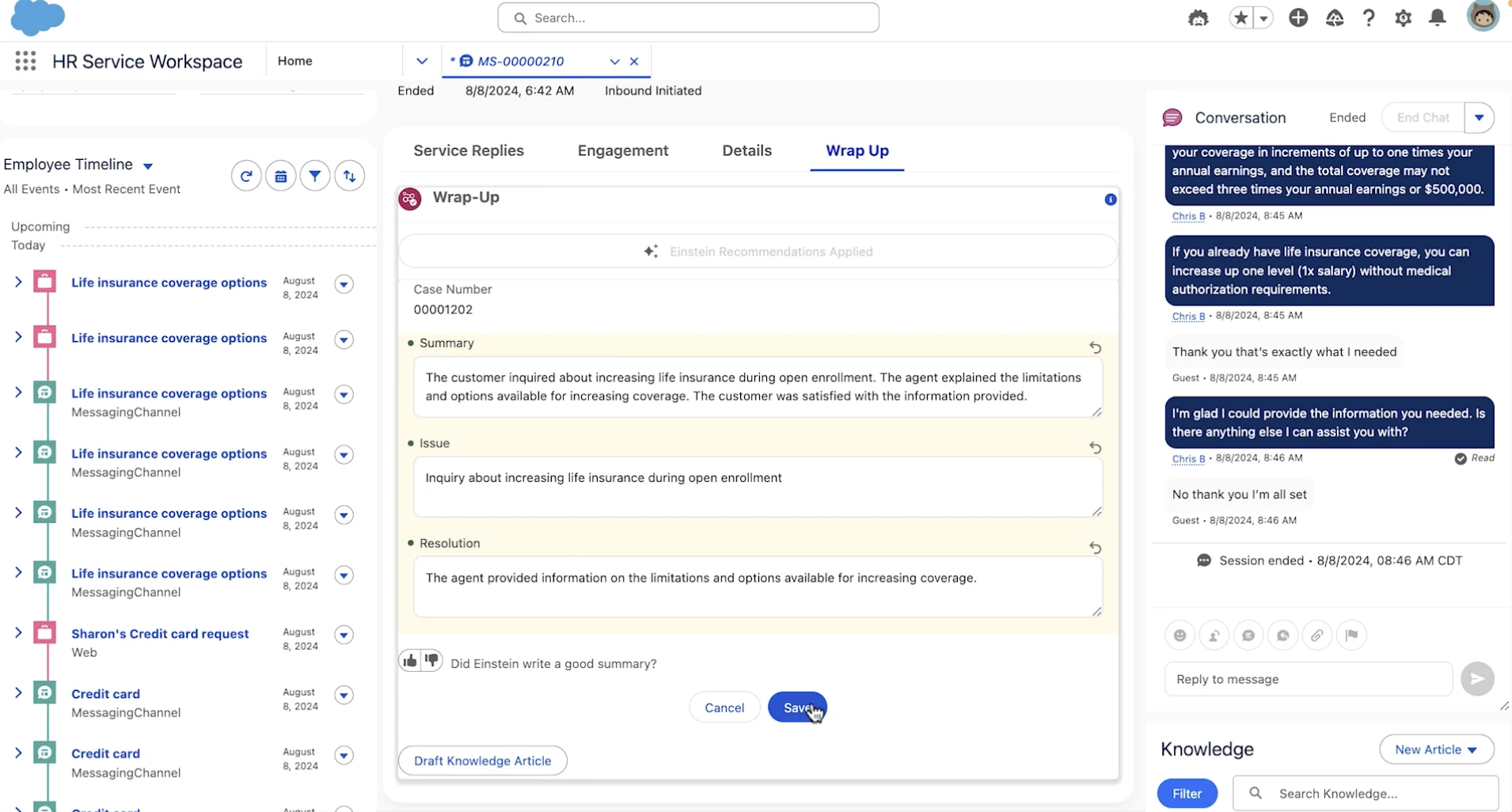Open the New Article dropdown
1512x812 pixels.
[x=1436, y=749]
